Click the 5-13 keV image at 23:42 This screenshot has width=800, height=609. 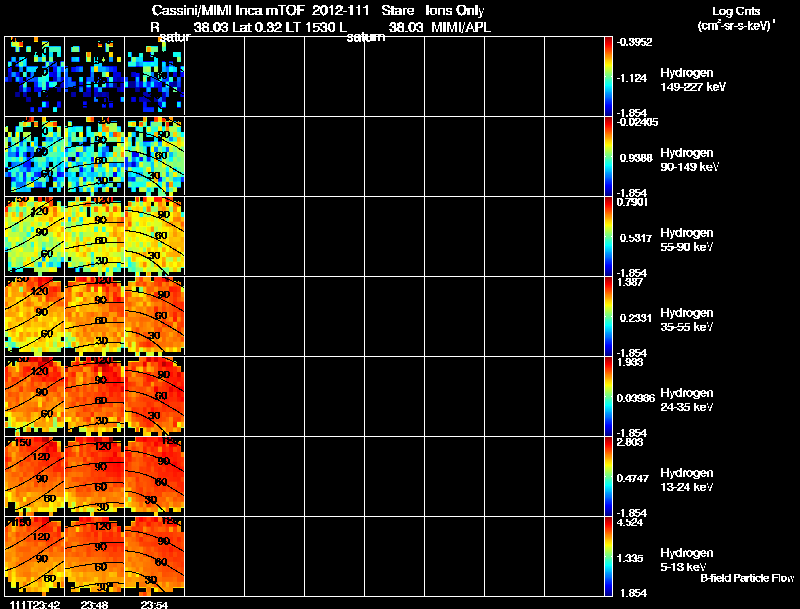click(35, 556)
